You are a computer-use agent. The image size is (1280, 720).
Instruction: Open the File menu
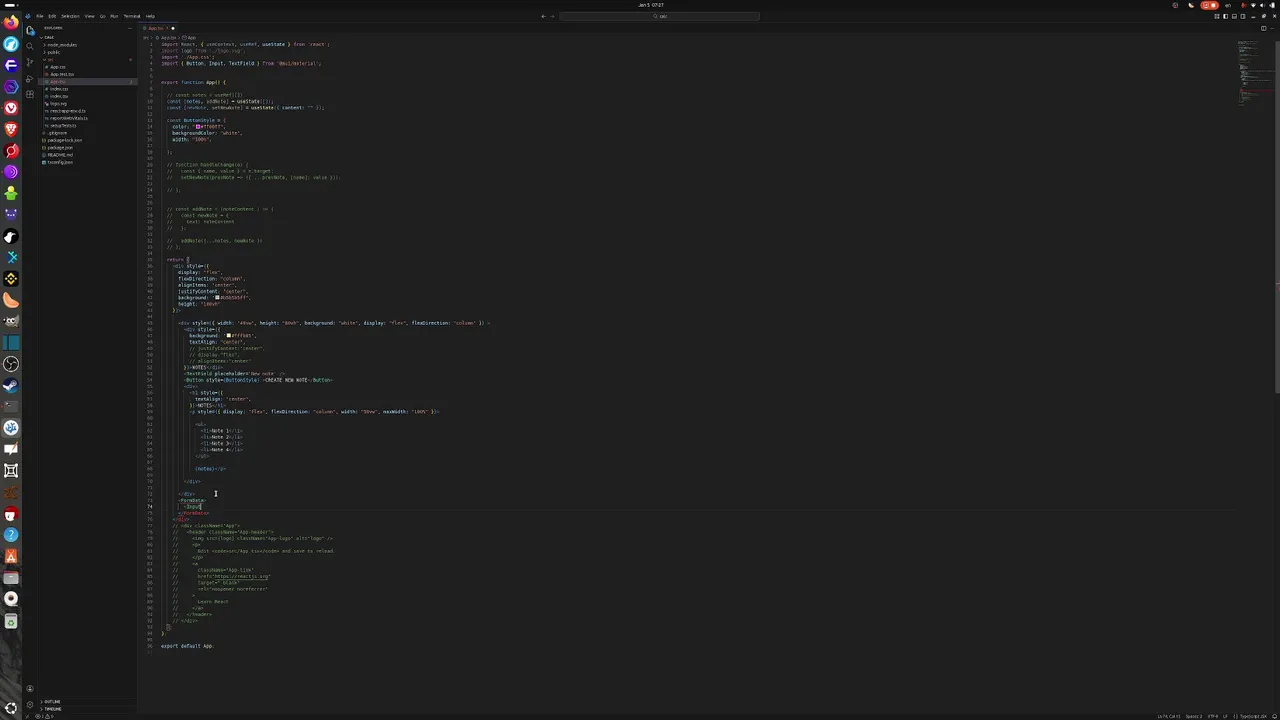pos(40,16)
